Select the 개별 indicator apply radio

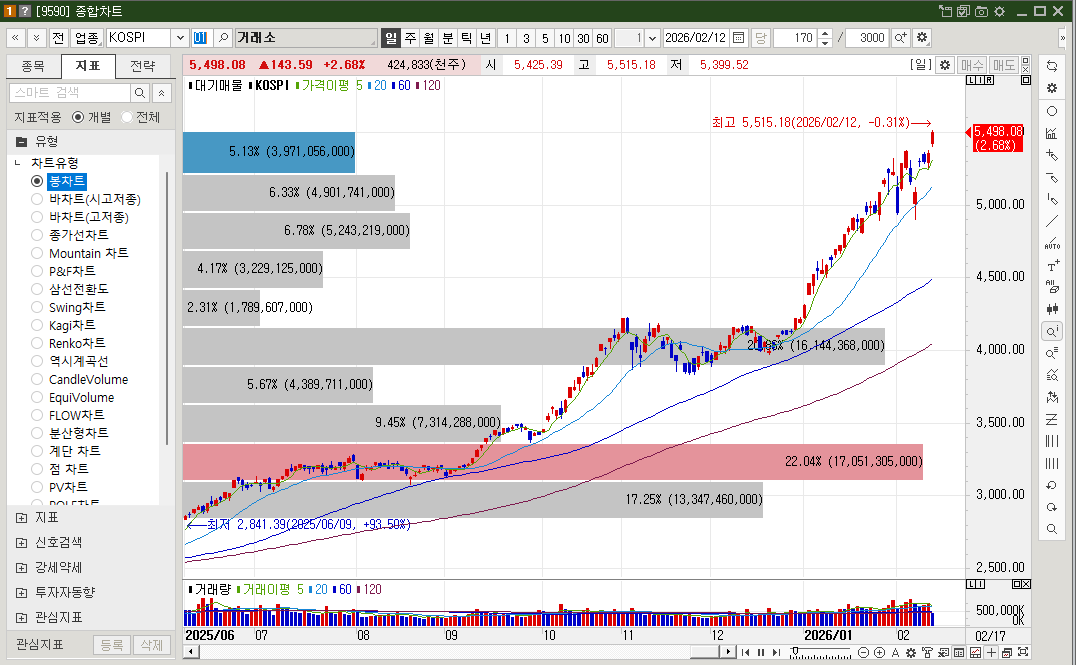click(x=78, y=117)
